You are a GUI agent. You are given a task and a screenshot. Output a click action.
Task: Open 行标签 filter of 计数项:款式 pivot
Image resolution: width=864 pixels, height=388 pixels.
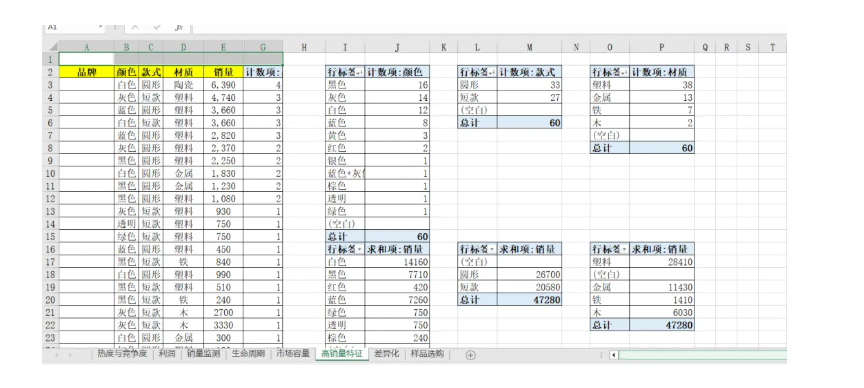(x=492, y=72)
